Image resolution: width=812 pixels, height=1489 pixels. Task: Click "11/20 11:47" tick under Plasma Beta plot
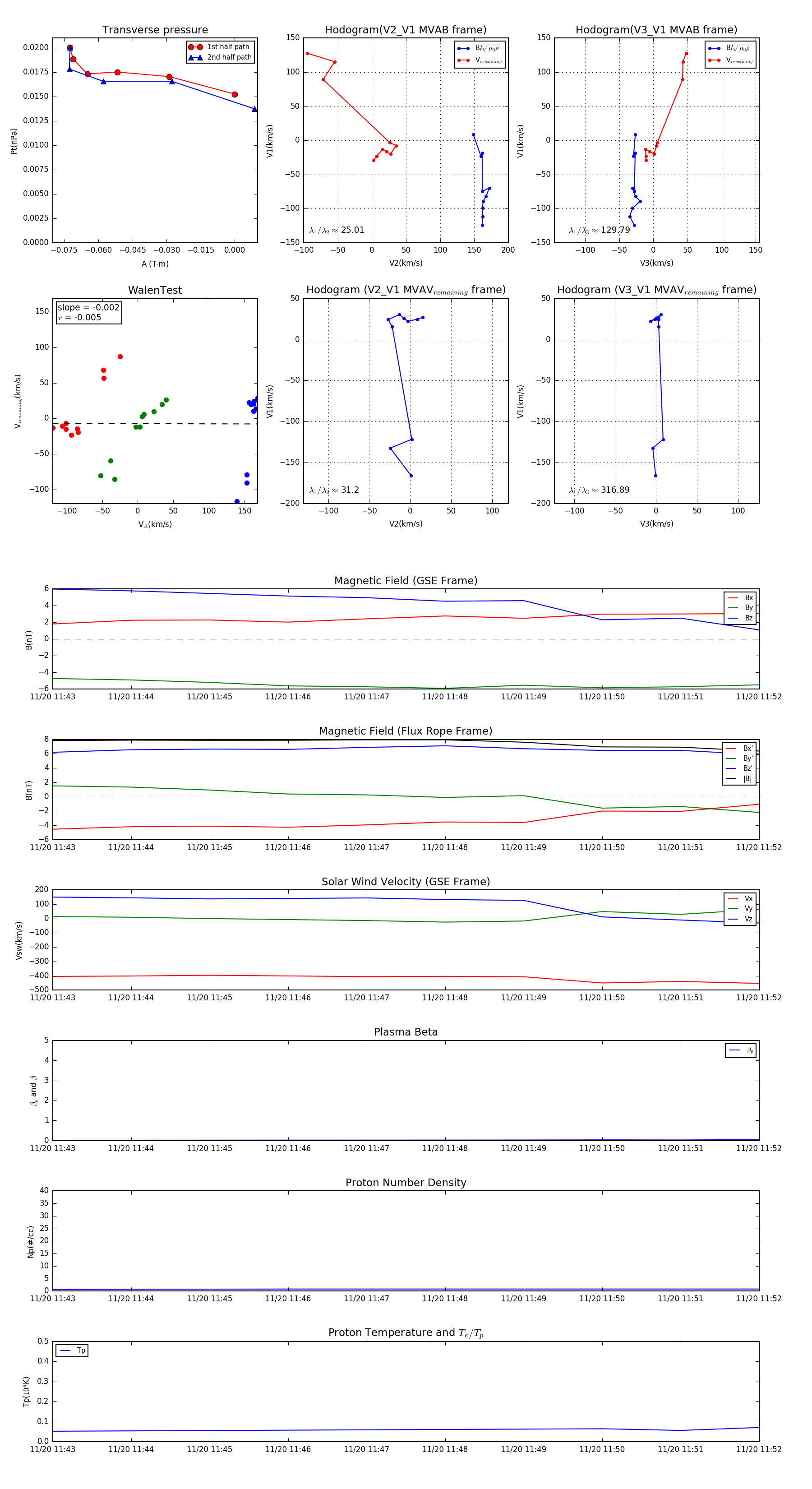point(366,1148)
